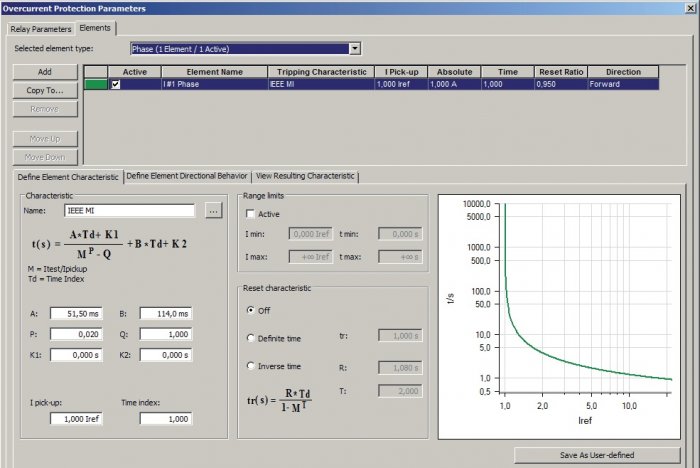Click the Add element button
This screenshot has height=468, width=700.
[45, 72]
